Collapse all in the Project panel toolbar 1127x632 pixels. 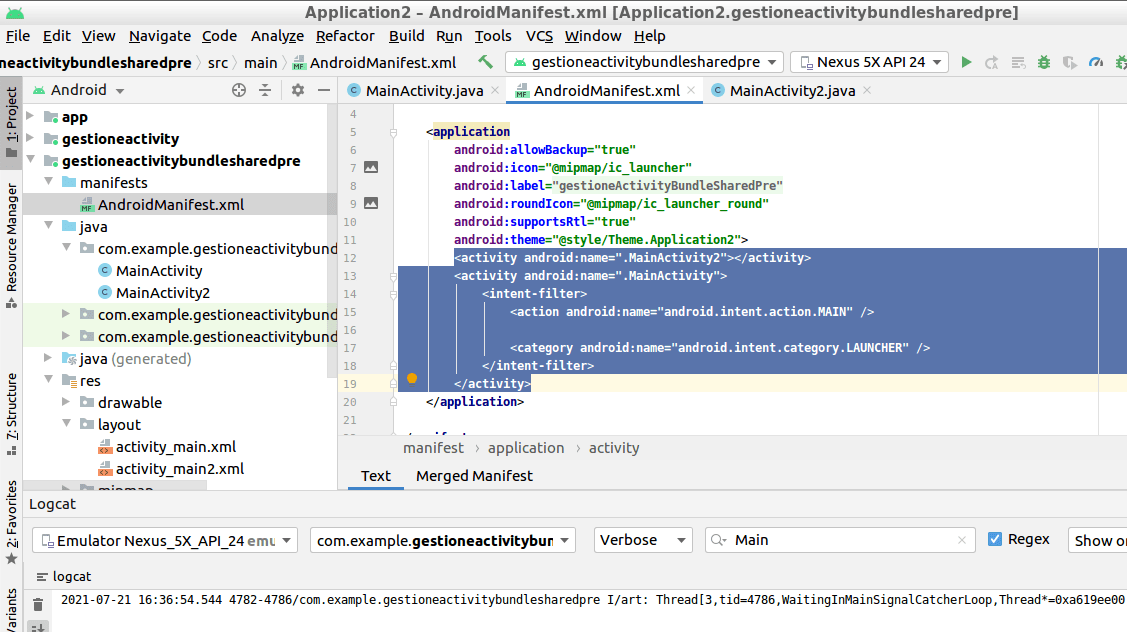tap(265, 90)
